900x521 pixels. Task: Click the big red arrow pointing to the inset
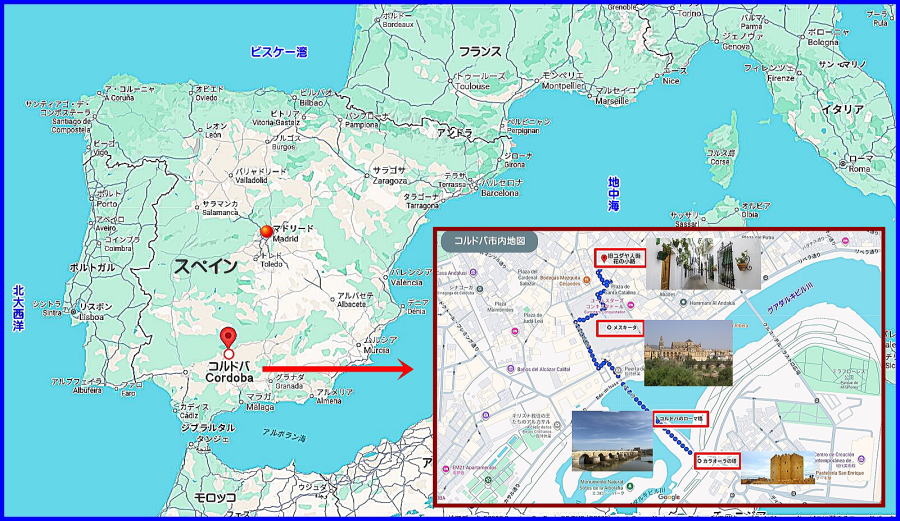338,370
